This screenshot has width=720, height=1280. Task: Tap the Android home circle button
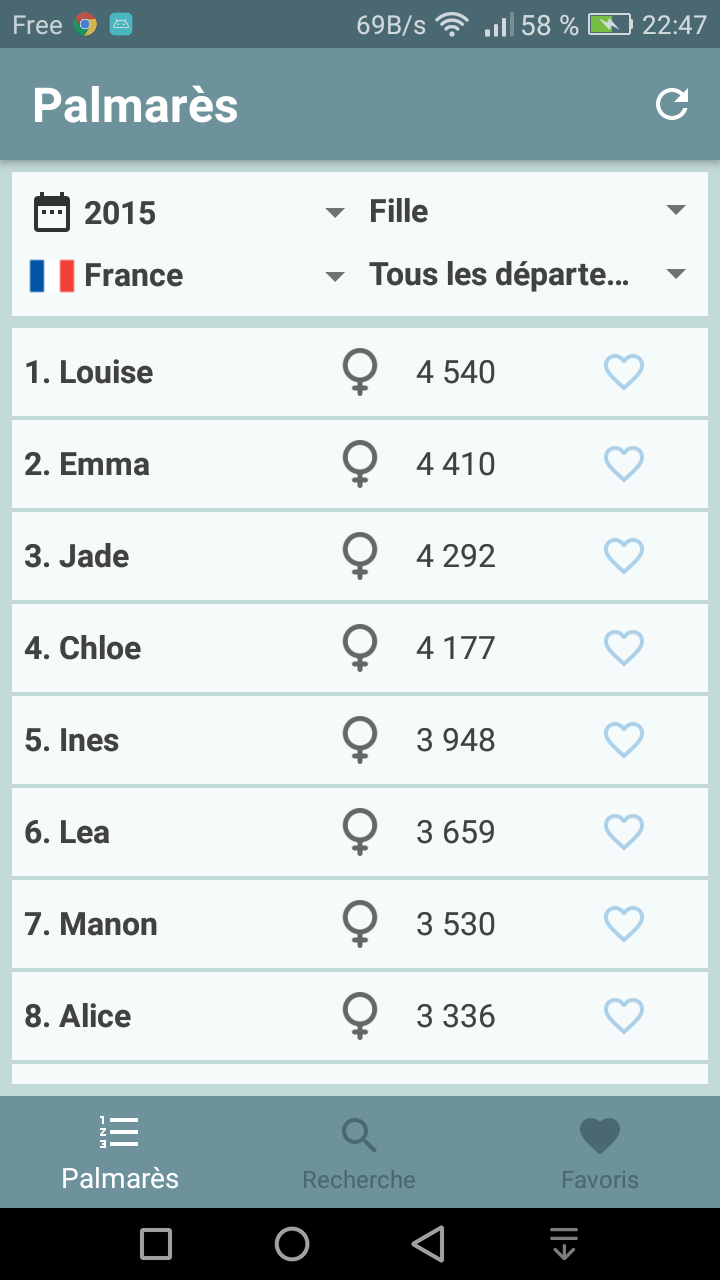tap(292, 1244)
